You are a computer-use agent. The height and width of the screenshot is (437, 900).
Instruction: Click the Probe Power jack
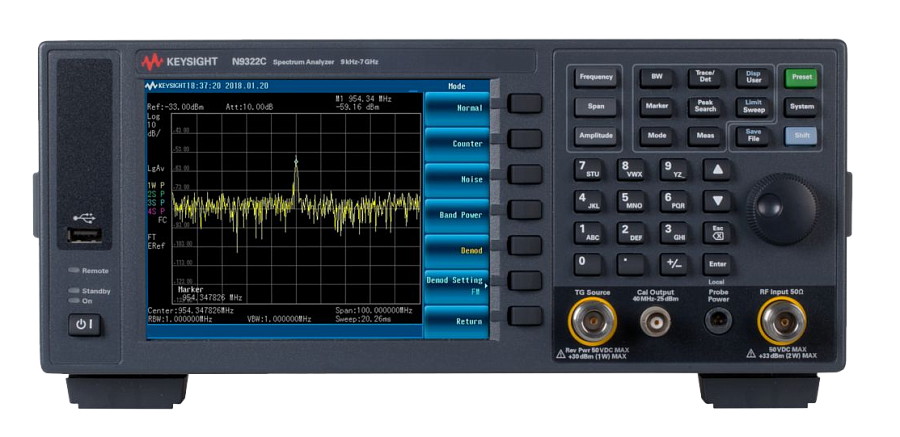(718, 321)
